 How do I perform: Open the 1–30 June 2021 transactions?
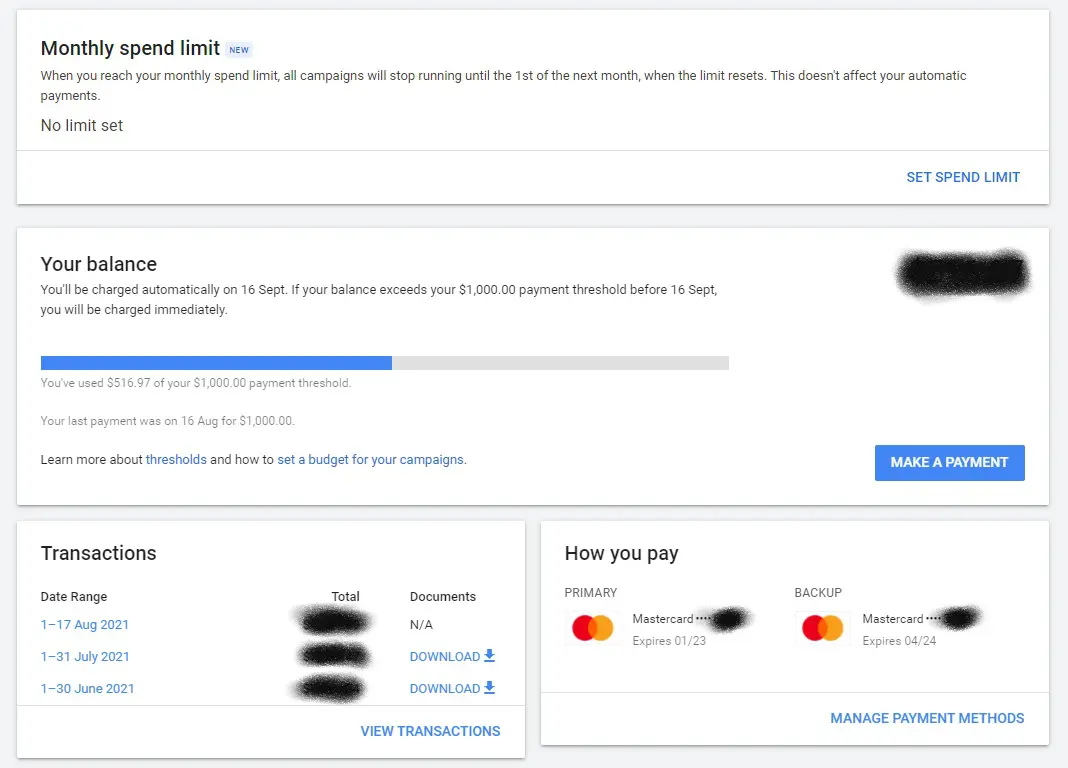point(87,689)
